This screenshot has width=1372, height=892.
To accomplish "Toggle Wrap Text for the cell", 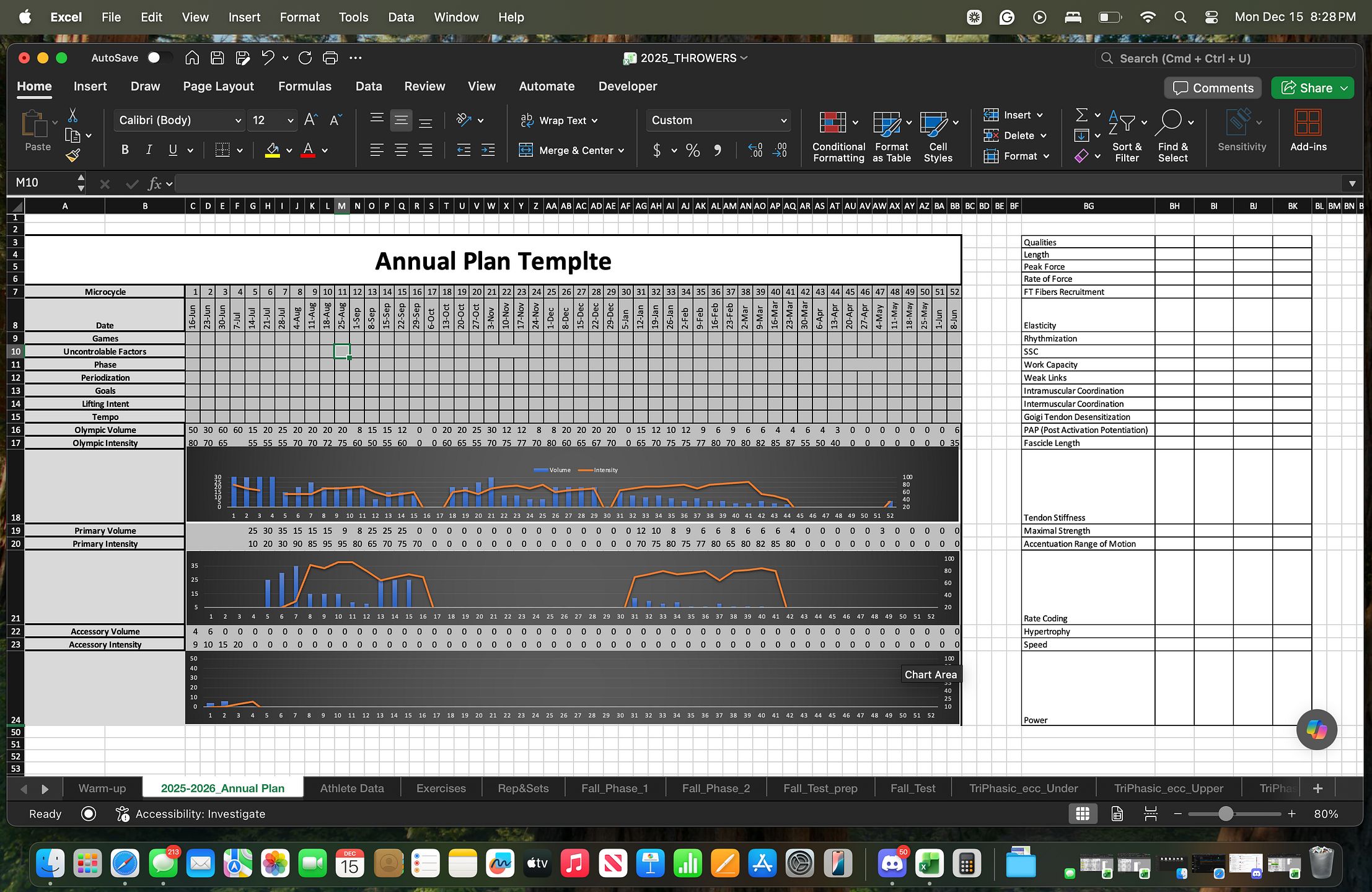I will 560,120.
